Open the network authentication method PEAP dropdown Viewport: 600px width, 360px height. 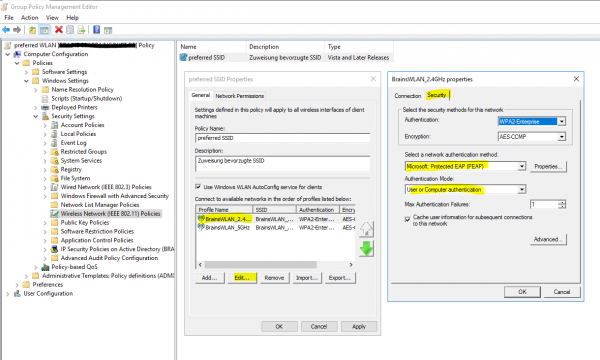(x=522, y=166)
